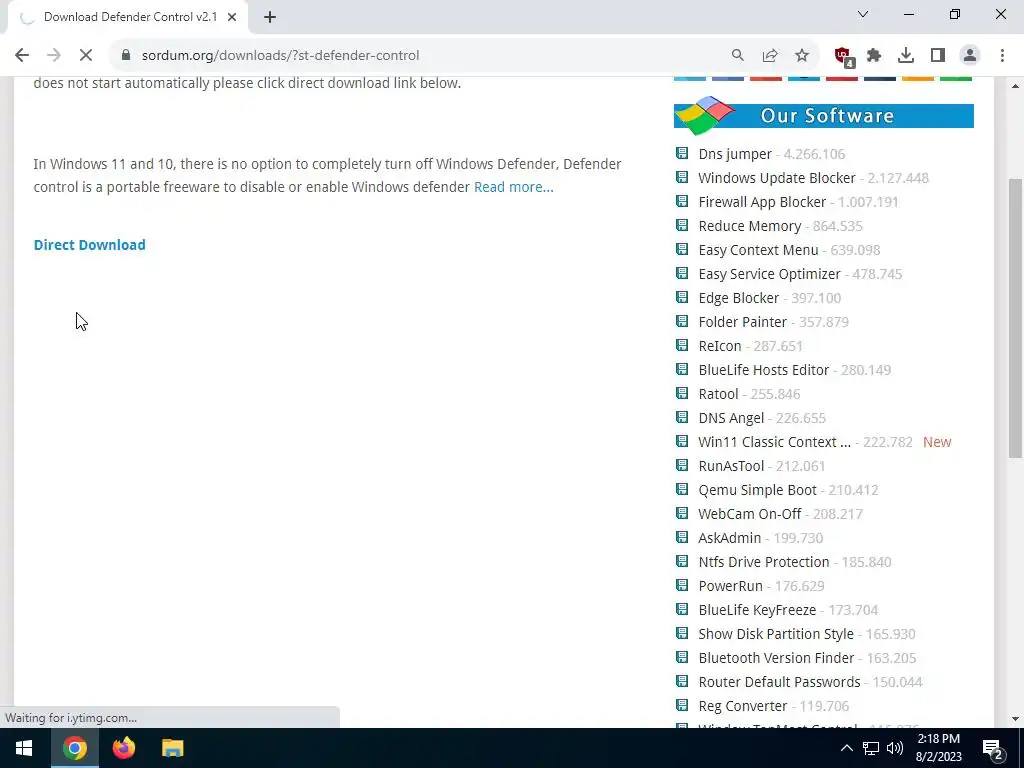Launch Firefox from the taskbar
The width and height of the screenshot is (1024, 768).
tap(123, 748)
